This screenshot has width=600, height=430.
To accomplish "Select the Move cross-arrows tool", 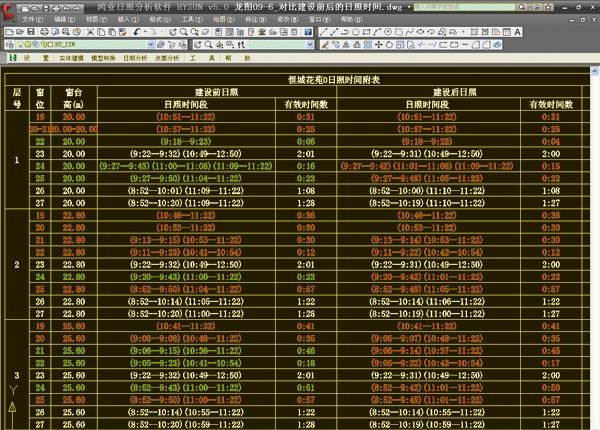I will [x=378, y=45].
